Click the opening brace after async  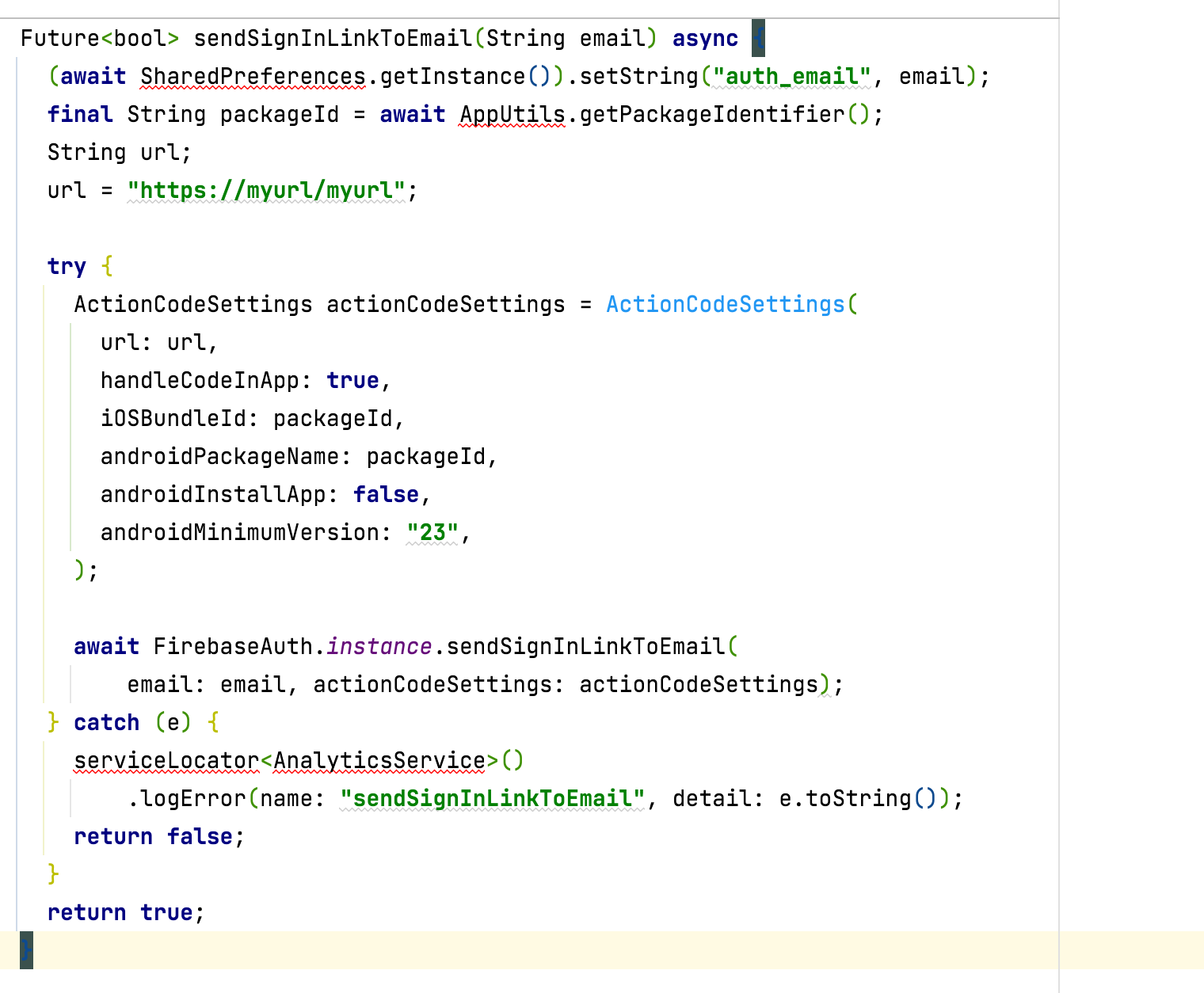pos(758,38)
